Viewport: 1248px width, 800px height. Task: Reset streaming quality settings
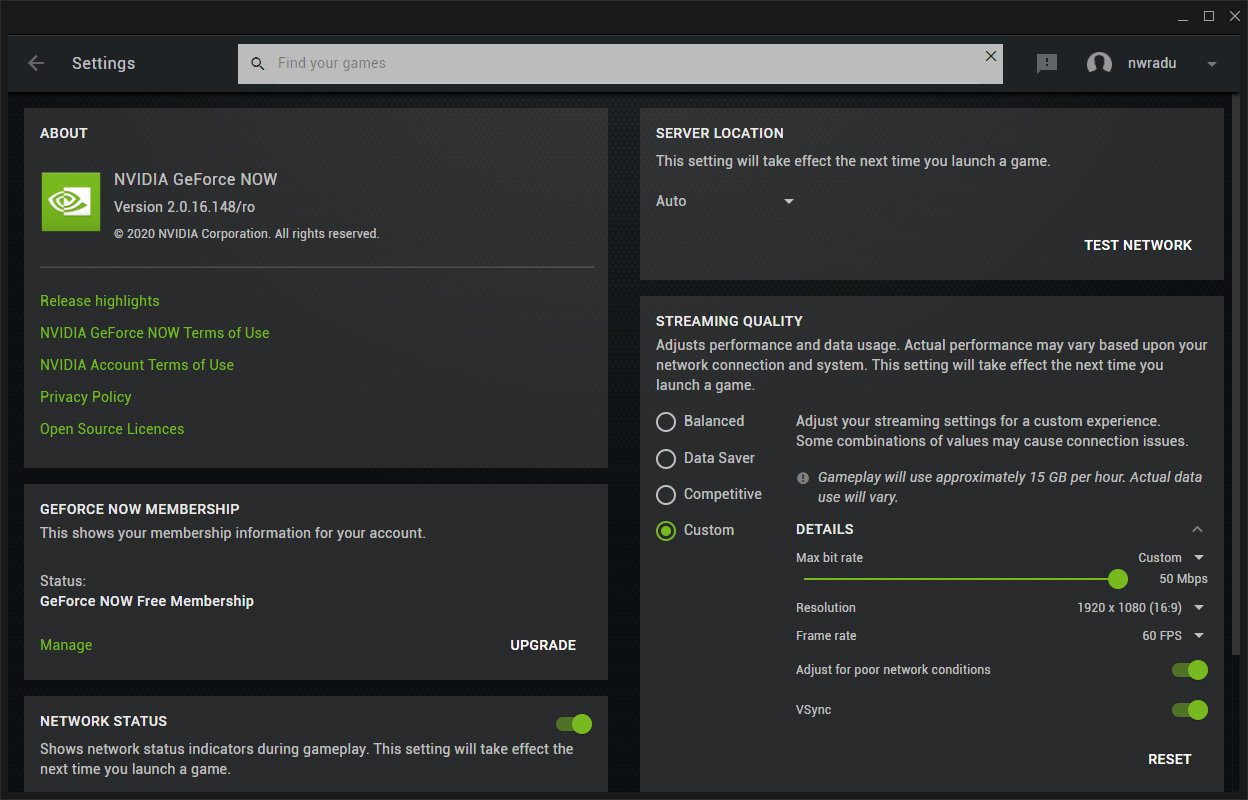[x=1170, y=759]
